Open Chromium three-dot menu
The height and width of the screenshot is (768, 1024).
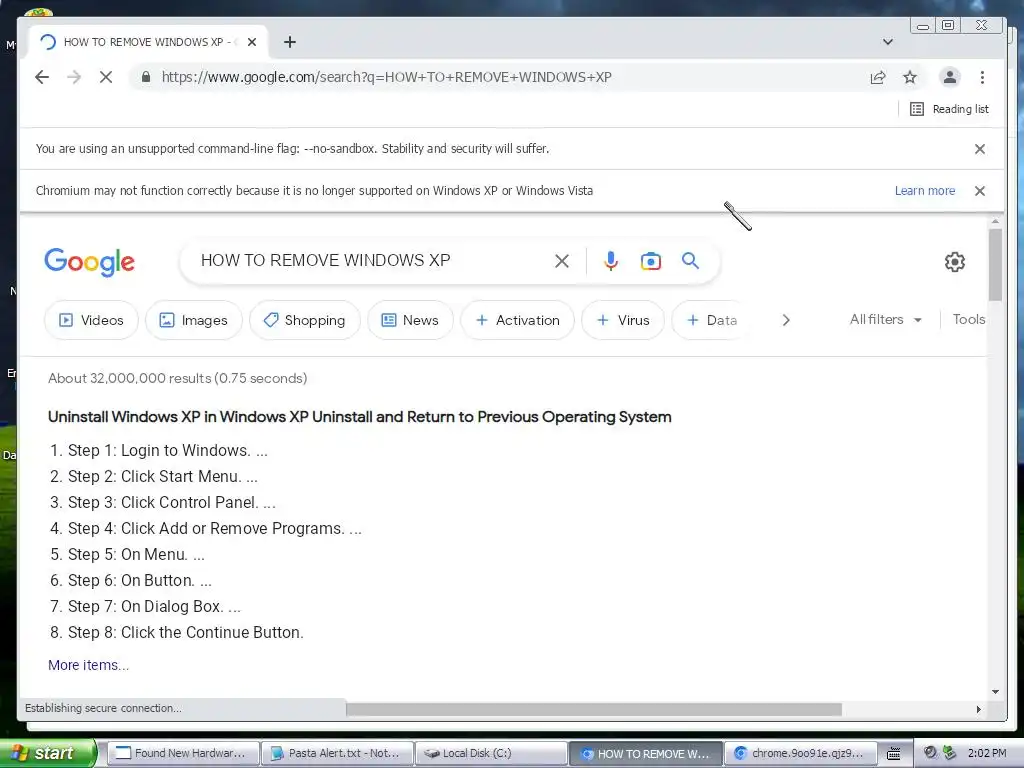[x=982, y=77]
